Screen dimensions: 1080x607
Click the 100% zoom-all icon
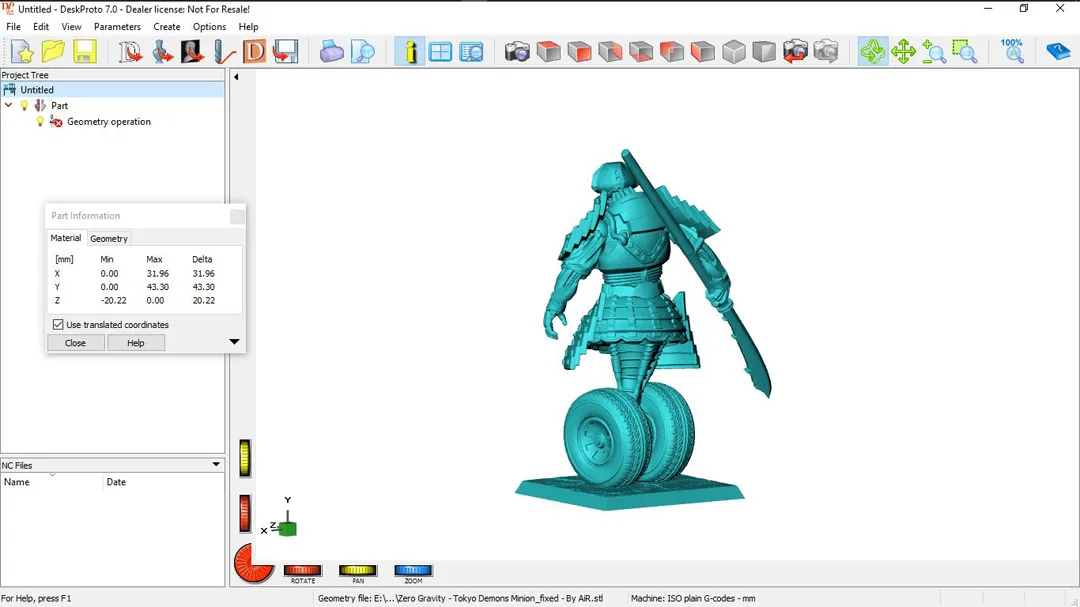[x=1012, y=52]
